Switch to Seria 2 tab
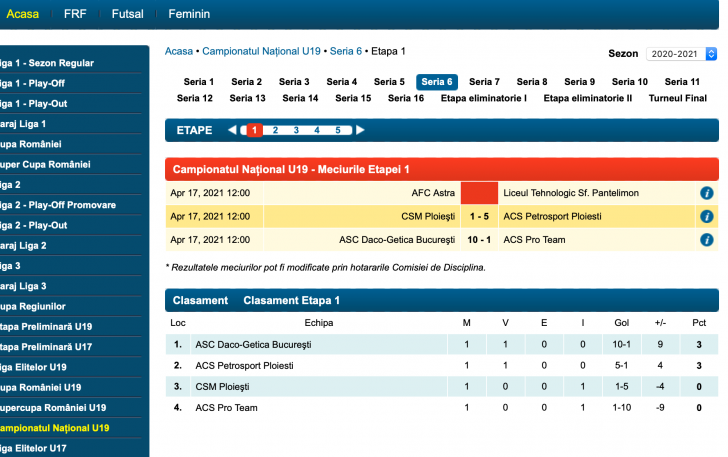This screenshot has width=728, height=457. coord(247,82)
